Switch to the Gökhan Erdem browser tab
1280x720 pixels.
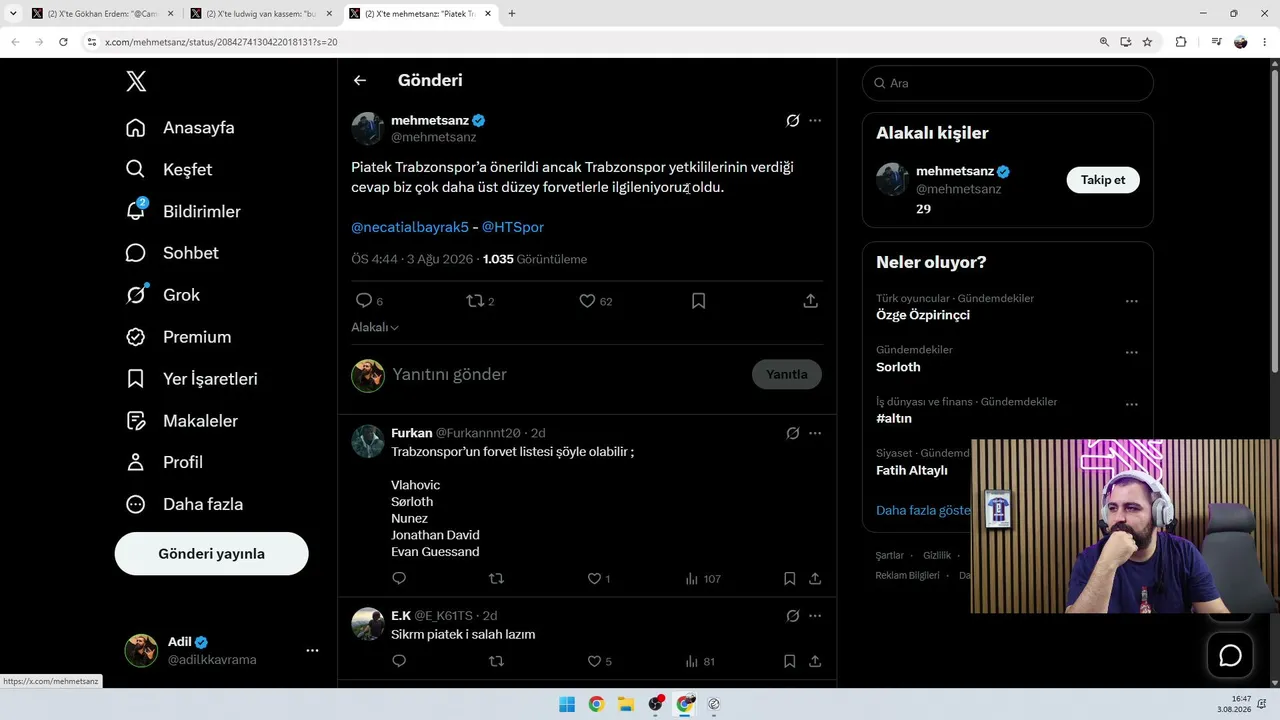[x=101, y=14]
